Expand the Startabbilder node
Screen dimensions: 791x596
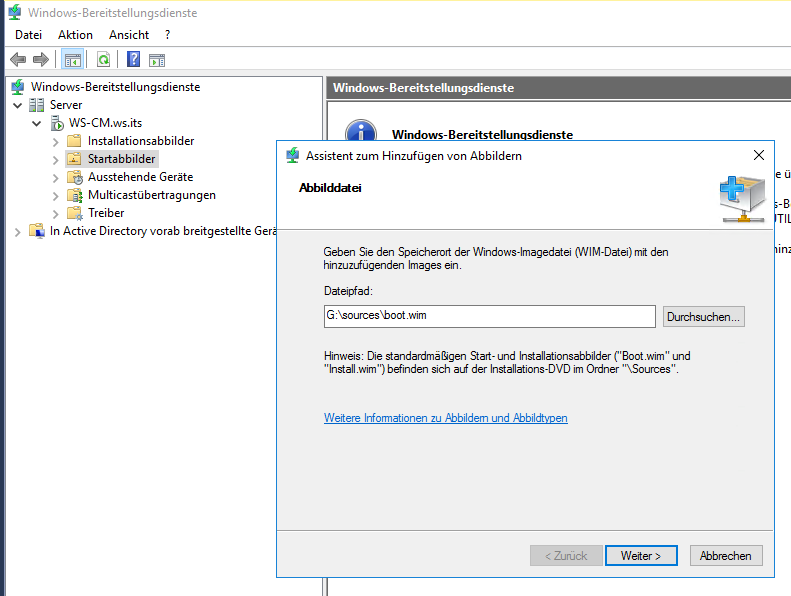[55, 160]
